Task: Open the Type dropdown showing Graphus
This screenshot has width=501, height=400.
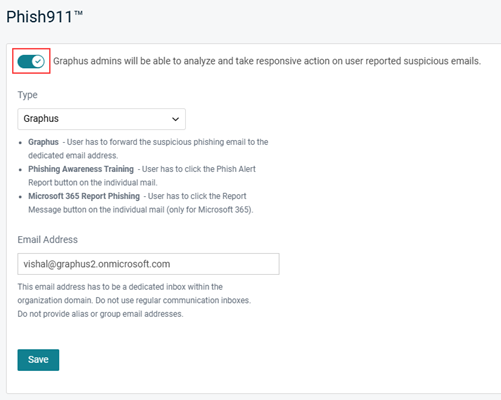Action: click(101, 119)
